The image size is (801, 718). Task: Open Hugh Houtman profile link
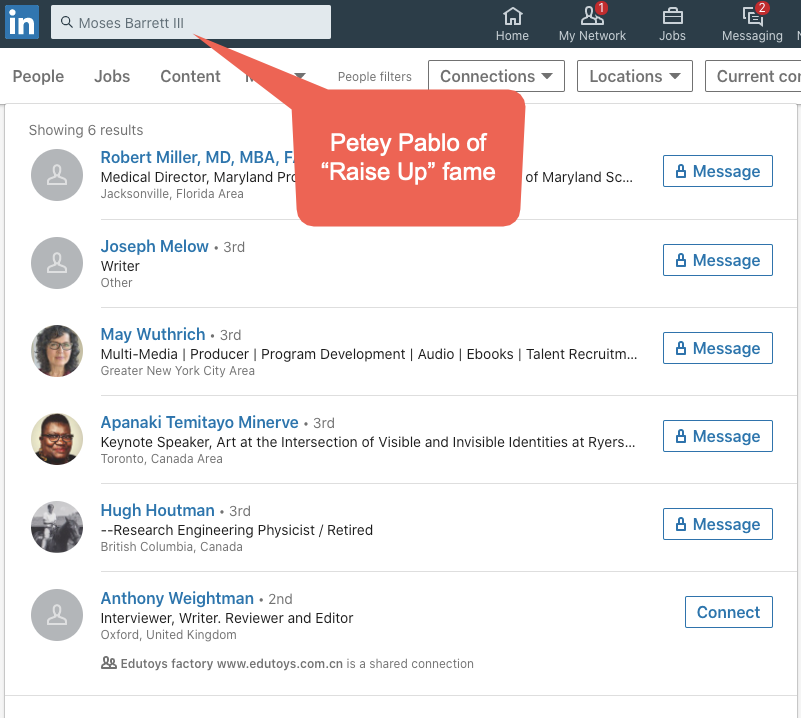pyautogui.click(x=157, y=510)
